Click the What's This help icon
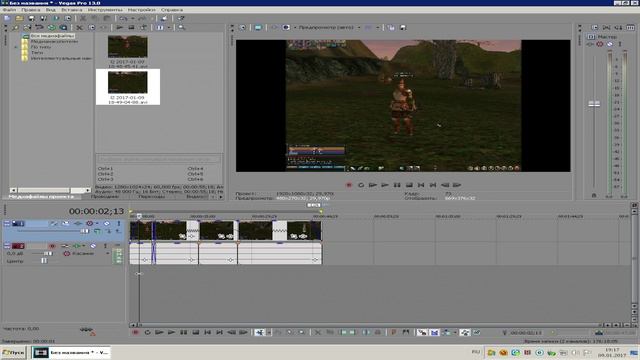Image resolution: width=640 pixels, height=360 pixels. [181, 18]
